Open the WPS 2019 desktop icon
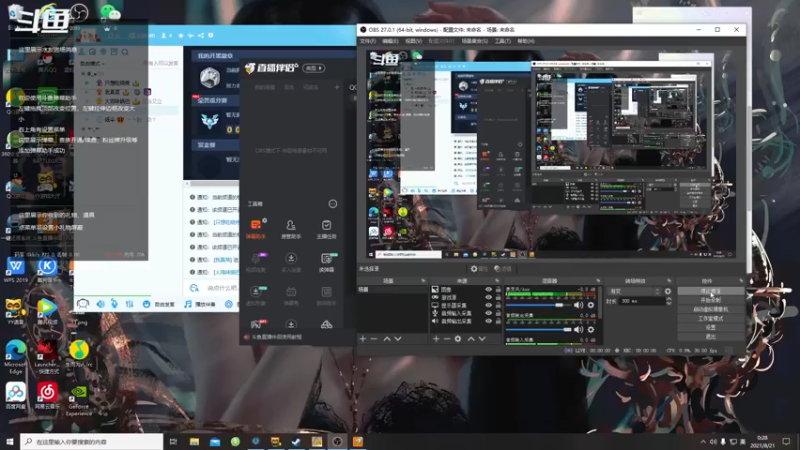Viewport: 800px width, 450px height. pos(15,270)
